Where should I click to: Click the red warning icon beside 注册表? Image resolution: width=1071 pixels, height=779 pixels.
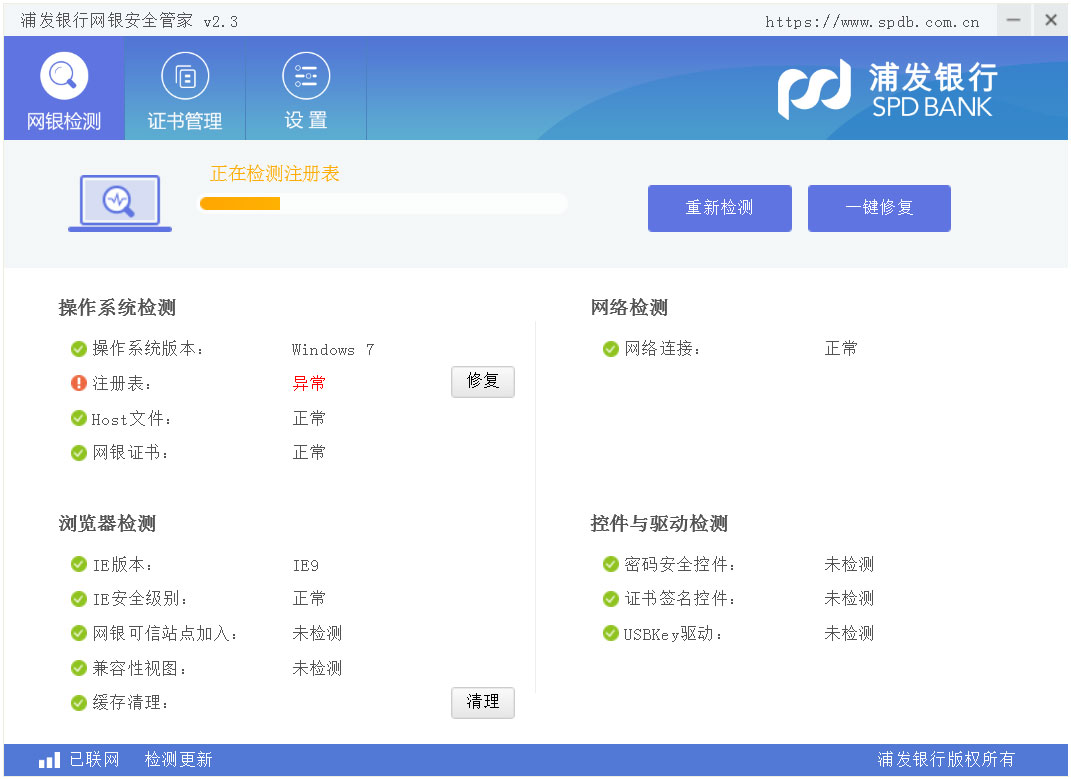point(79,383)
